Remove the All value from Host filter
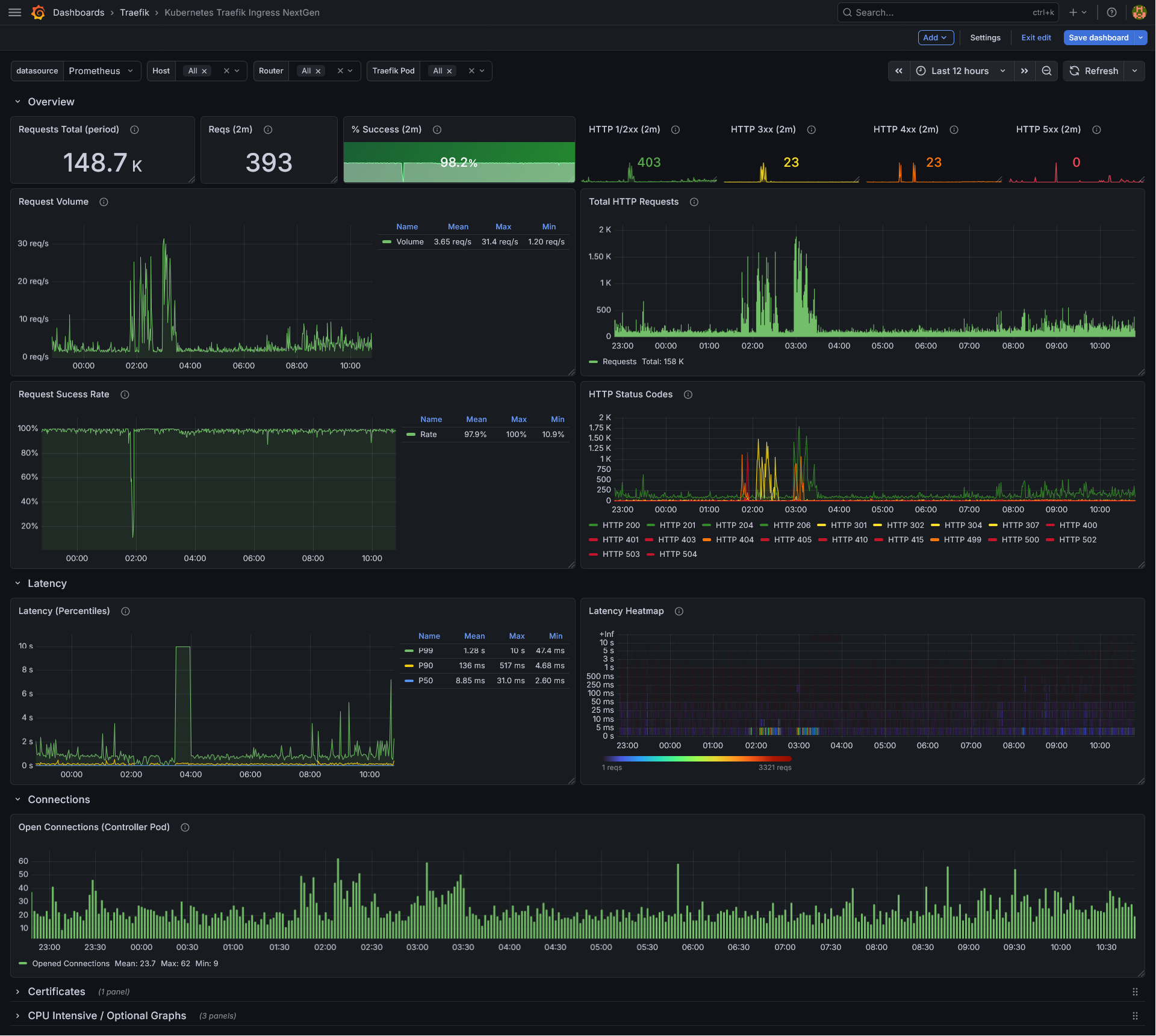This screenshot has width=1156, height=1036. pyautogui.click(x=204, y=71)
